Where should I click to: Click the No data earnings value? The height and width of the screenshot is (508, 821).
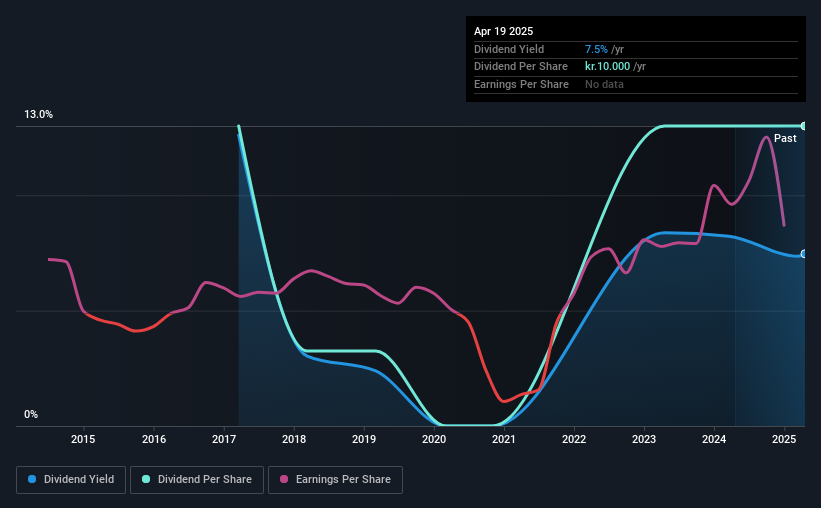(604, 84)
